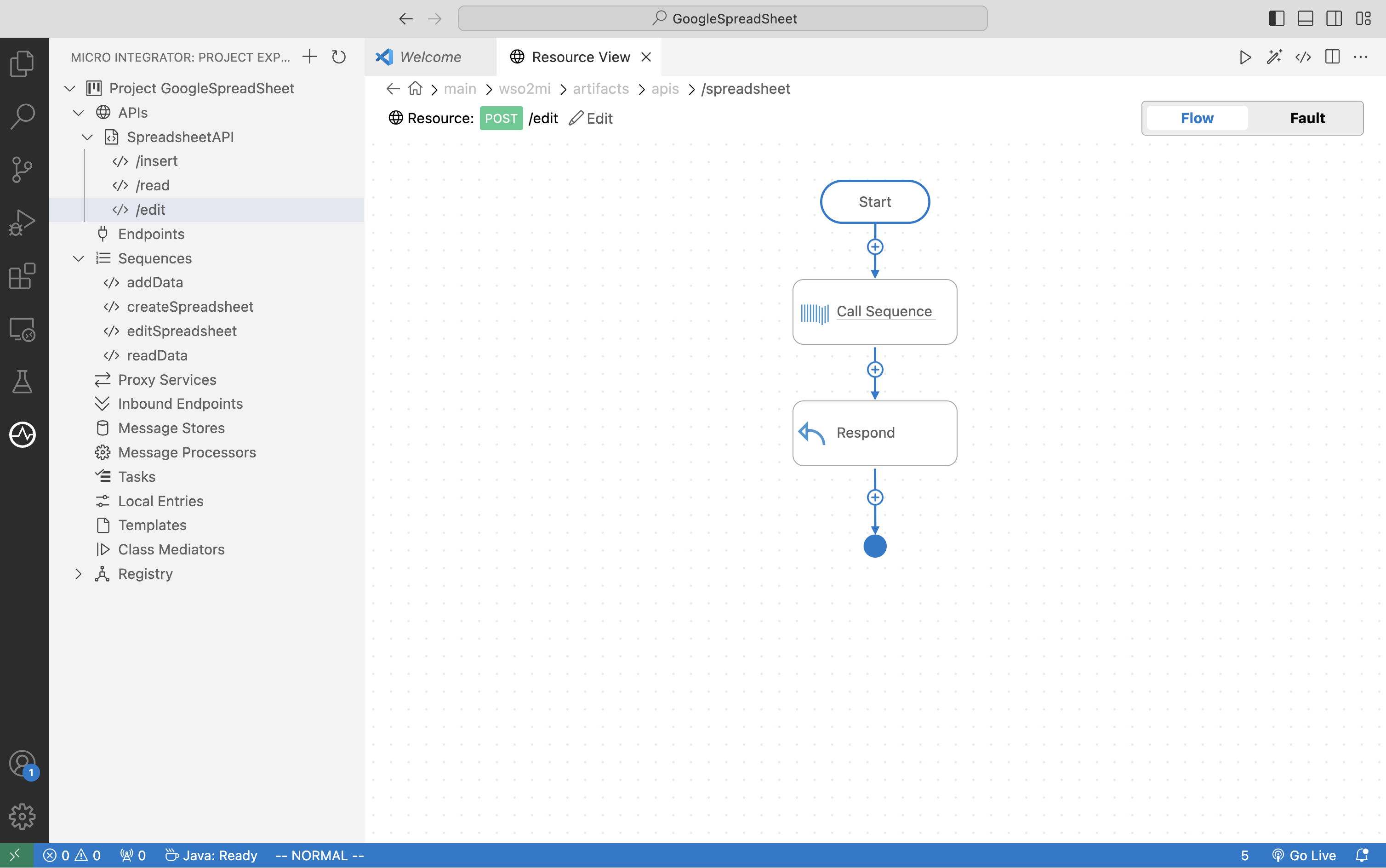Expand the Registry node
Viewport: 1386px width, 868px height.
(x=79, y=573)
